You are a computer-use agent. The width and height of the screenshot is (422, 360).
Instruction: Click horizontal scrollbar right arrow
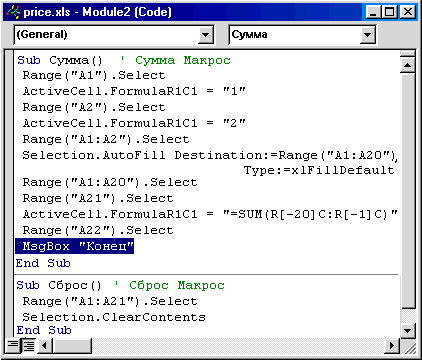(392, 345)
